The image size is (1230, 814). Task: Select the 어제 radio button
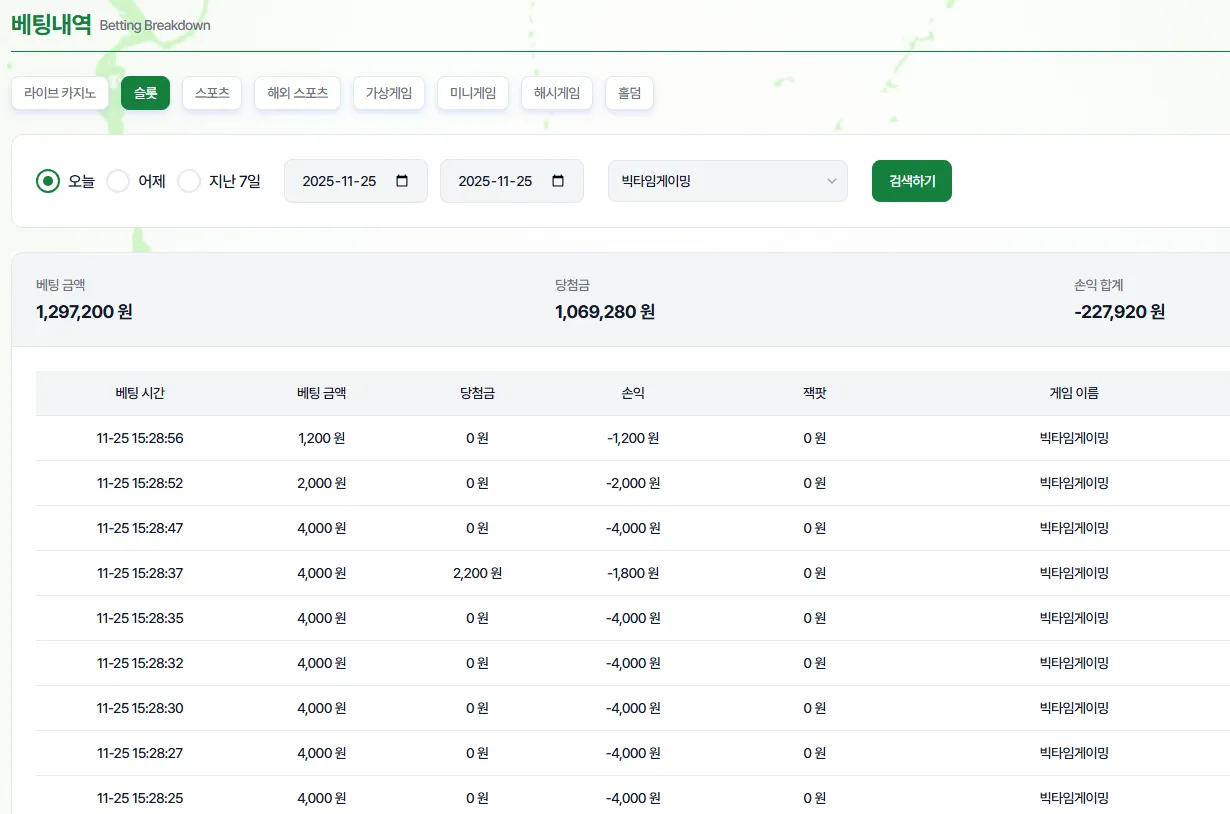(118, 181)
